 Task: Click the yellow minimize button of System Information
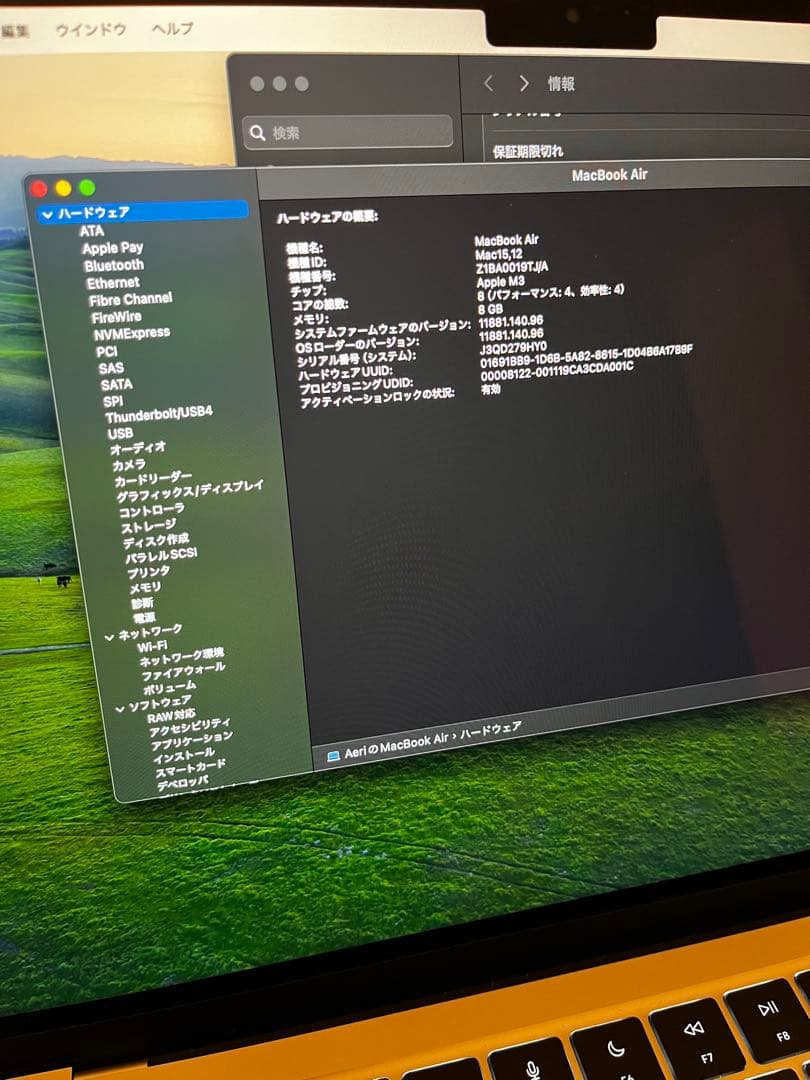(63, 188)
